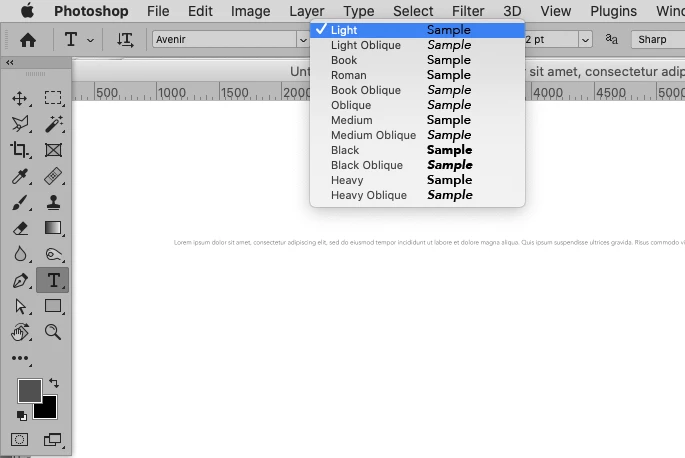685x458 pixels.
Task: Choose the Heavy Oblique font style
Action: coord(417,195)
